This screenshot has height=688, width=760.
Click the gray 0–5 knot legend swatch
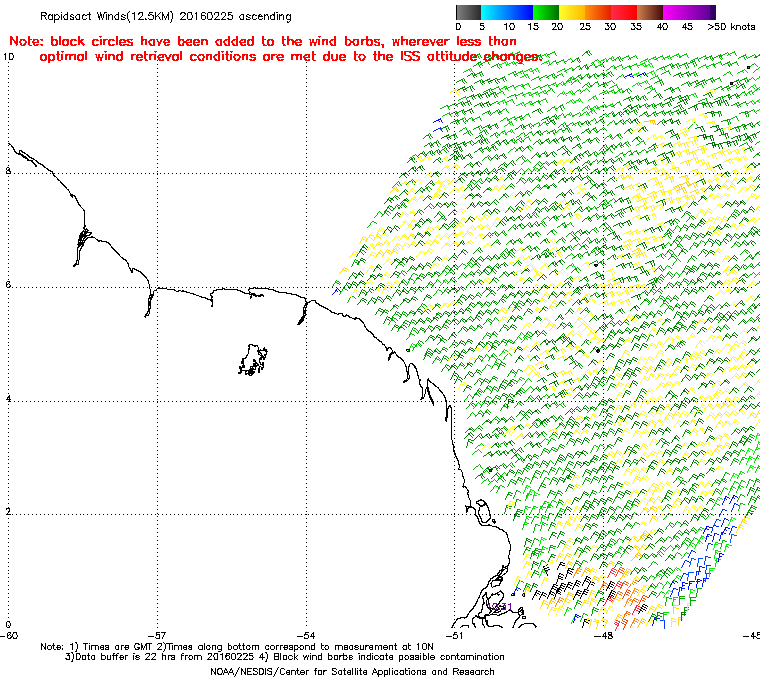[468, 12]
